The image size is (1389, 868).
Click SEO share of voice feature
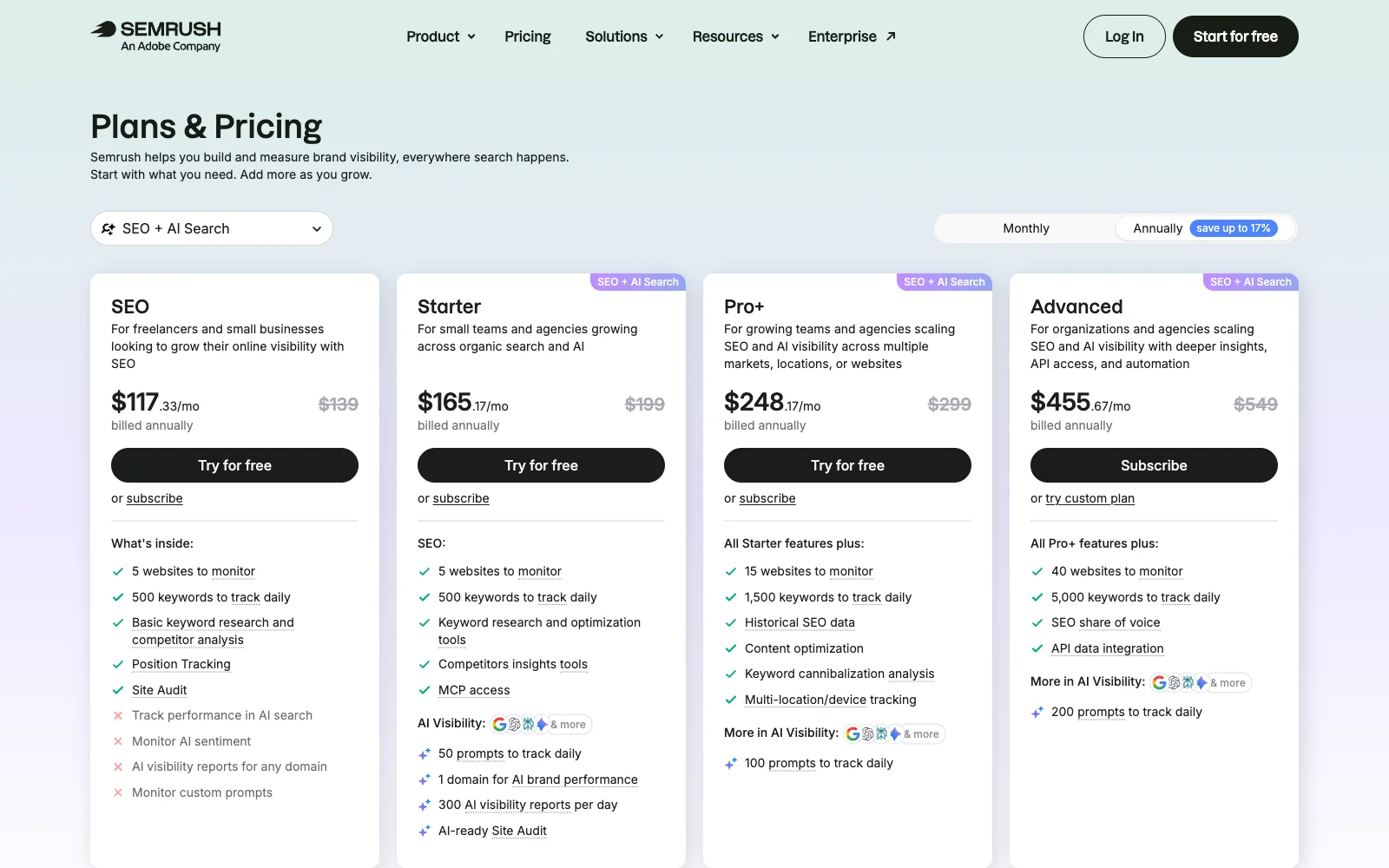[1106, 622]
